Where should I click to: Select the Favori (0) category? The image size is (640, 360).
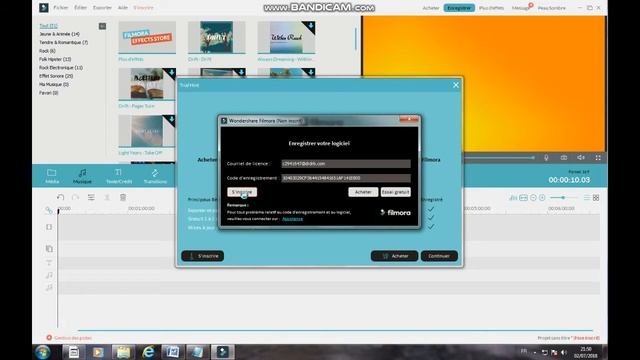click(49, 93)
